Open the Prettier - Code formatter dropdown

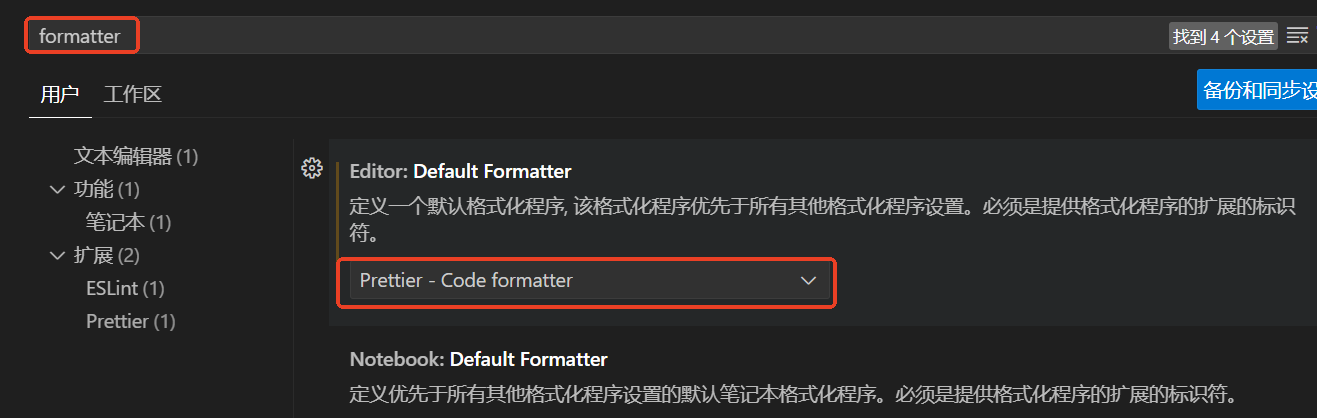(586, 281)
